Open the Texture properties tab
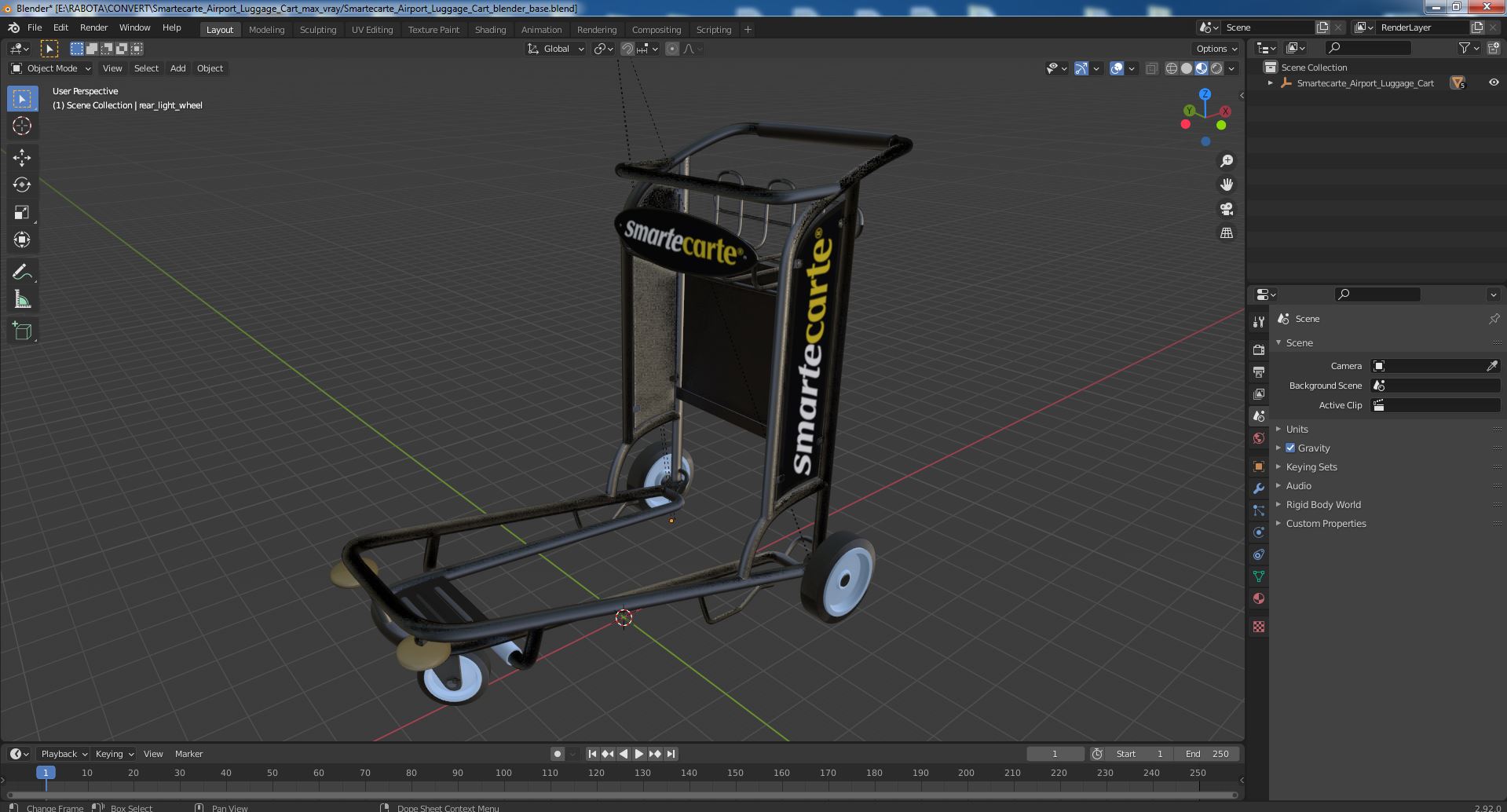Screen dimensions: 1507x812 tap(1259, 627)
